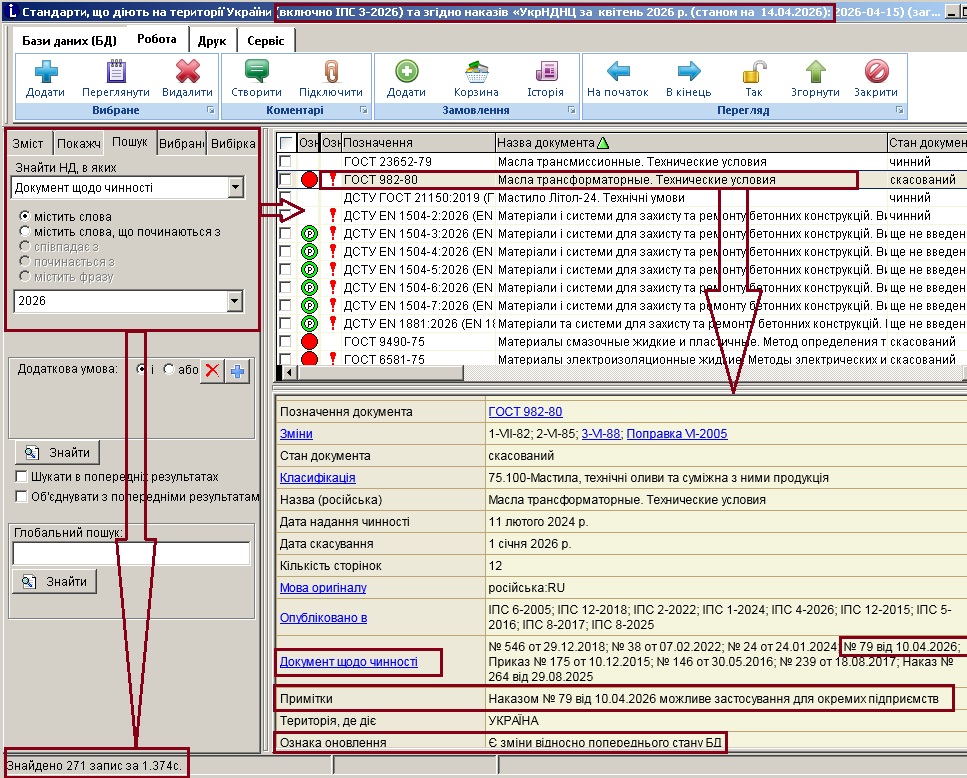Tick the checkbox for row ГОСТ 23652-79

point(286,161)
